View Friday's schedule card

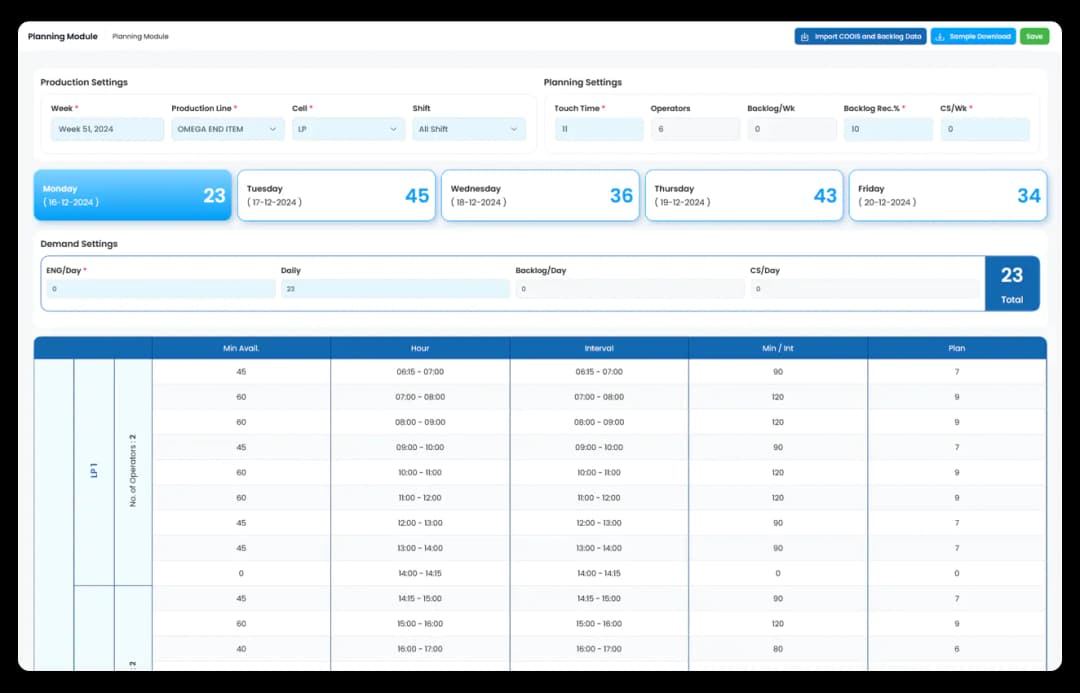point(947,195)
